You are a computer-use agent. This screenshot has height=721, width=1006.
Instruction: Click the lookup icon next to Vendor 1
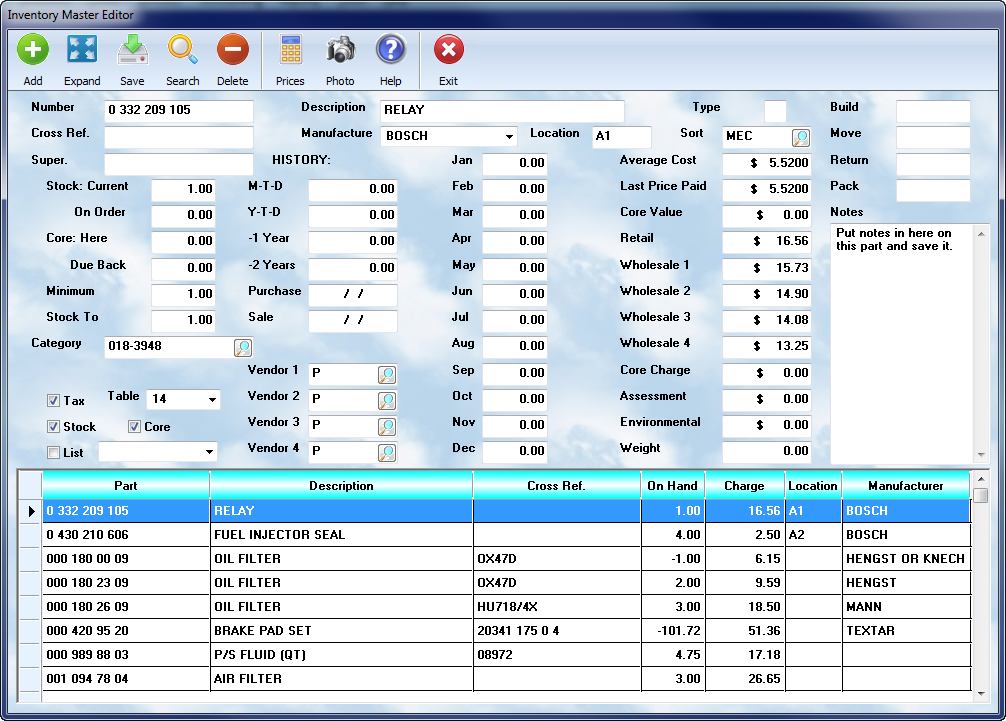tap(387, 374)
